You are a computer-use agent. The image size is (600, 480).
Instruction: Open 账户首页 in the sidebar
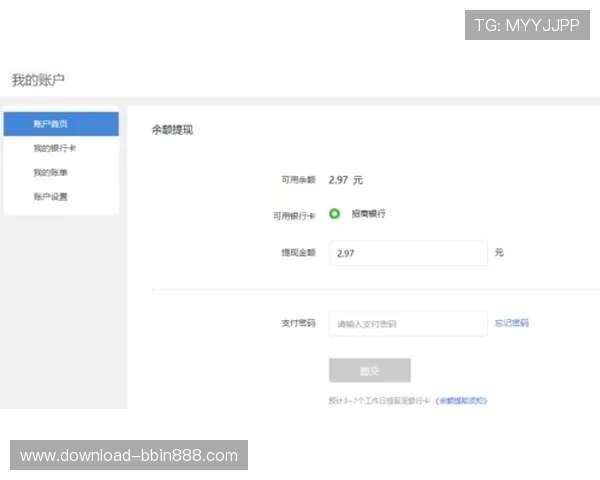point(61,124)
